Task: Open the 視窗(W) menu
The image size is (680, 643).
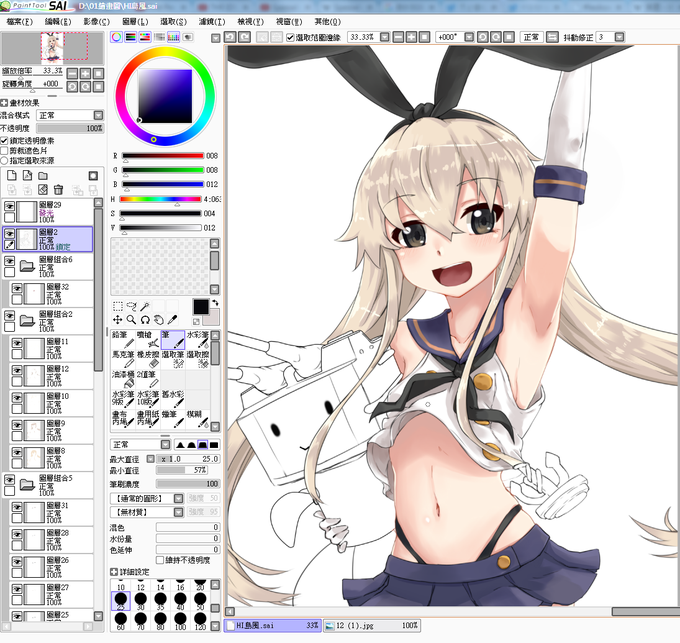Action: point(289,22)
